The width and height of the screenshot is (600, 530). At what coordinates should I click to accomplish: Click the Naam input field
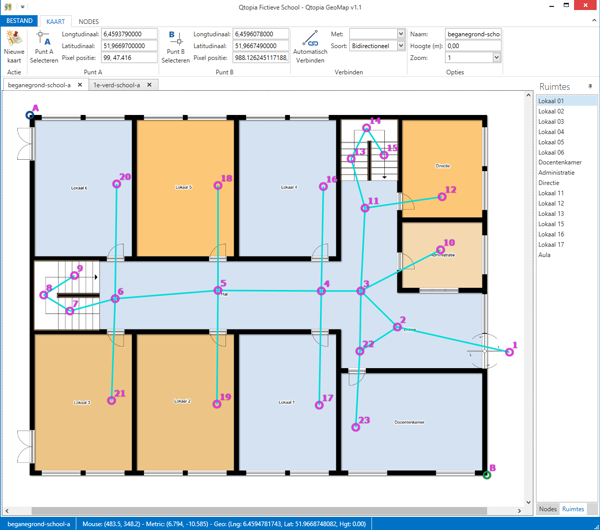click(473, 34)
